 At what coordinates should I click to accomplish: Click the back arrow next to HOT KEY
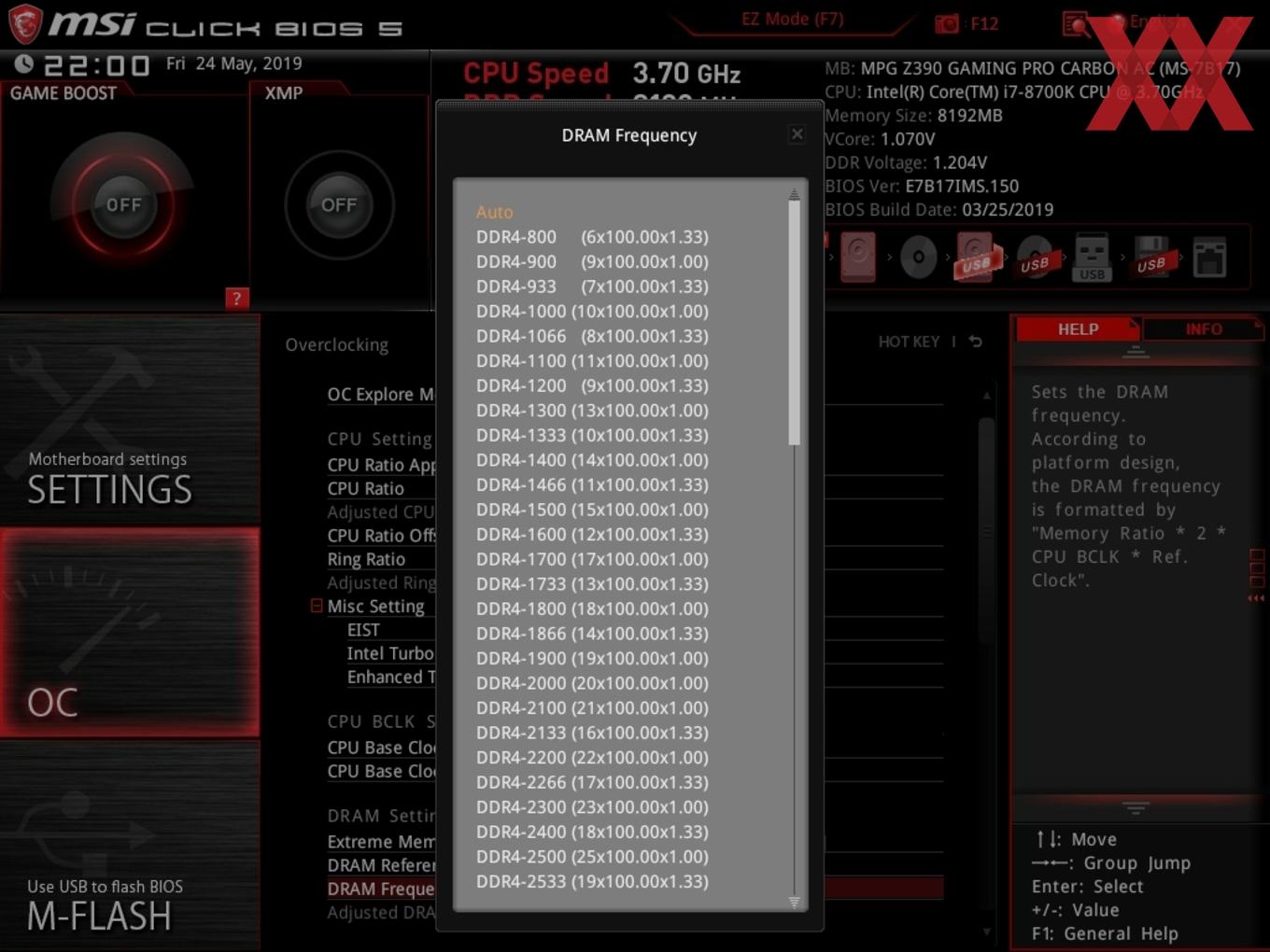click(x=976, y=342)
